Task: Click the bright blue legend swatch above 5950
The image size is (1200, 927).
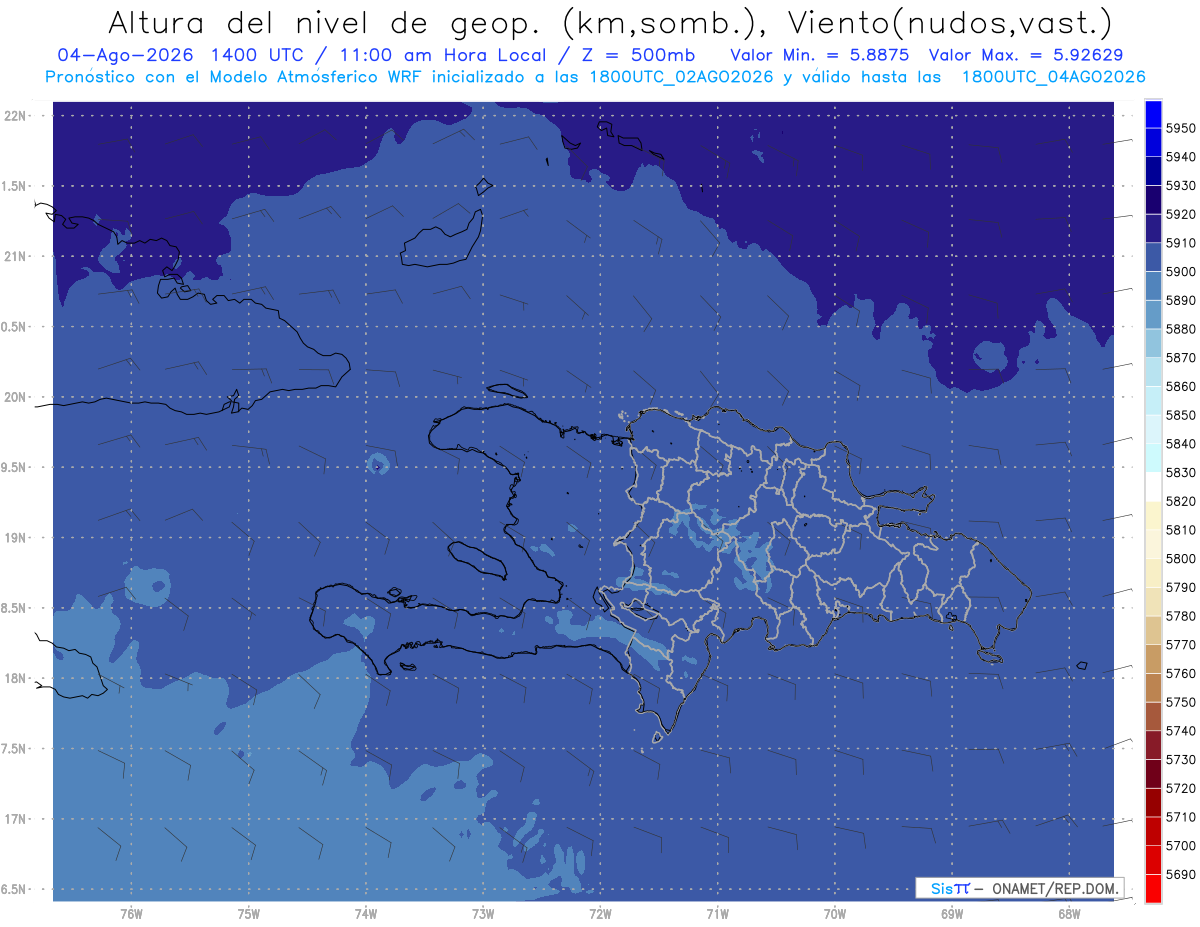Action: click(1153, 115)
